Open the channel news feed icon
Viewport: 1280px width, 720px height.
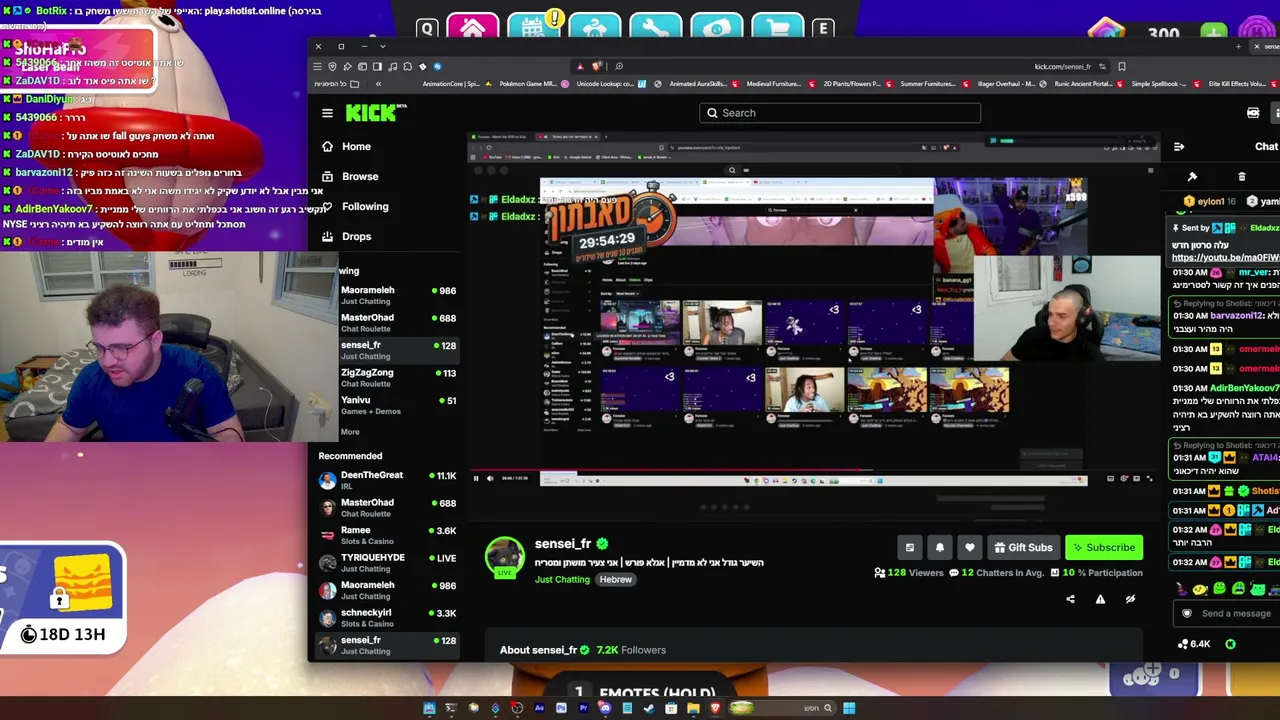(x=909, y=547)
